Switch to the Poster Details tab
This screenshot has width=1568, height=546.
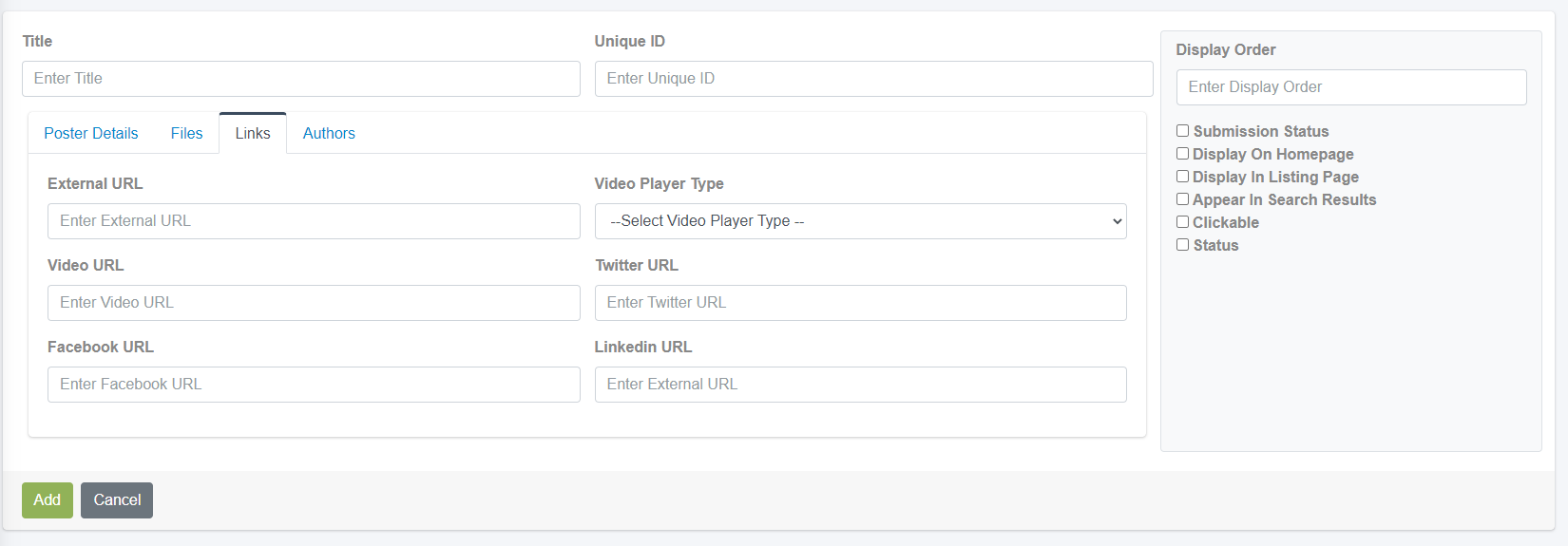(x=91, y=133)
